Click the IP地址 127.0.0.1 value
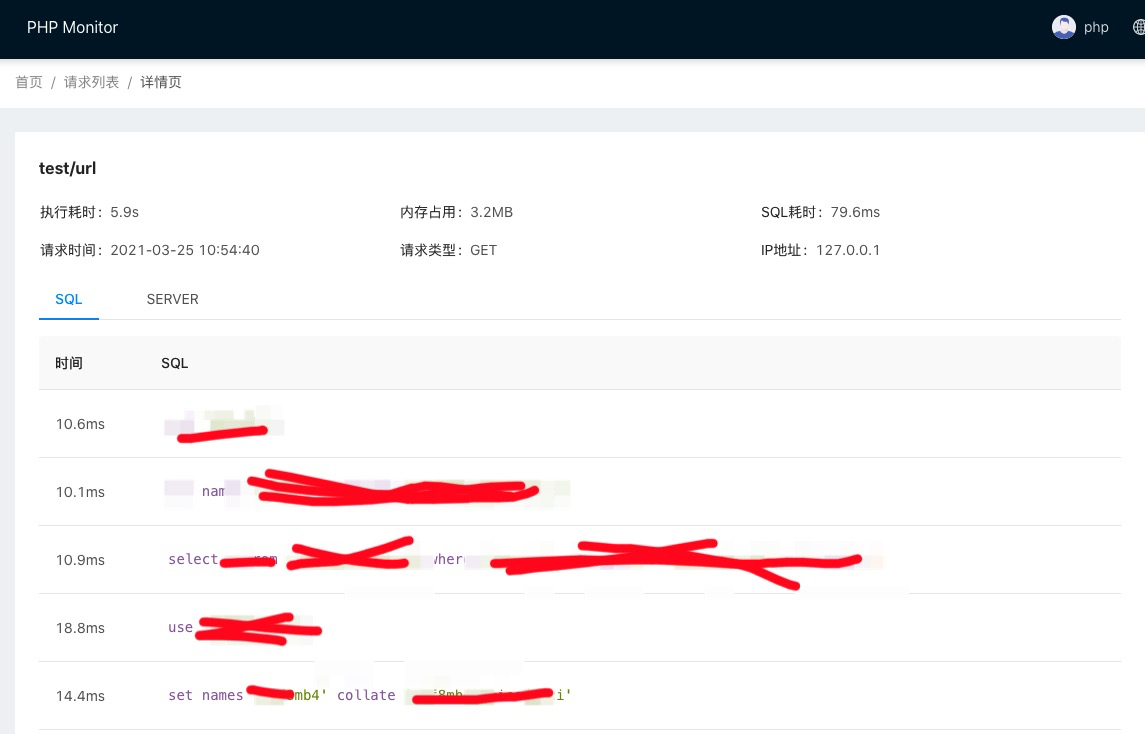The height and width of the screenshot is (734, 1145). pos(848,250)
